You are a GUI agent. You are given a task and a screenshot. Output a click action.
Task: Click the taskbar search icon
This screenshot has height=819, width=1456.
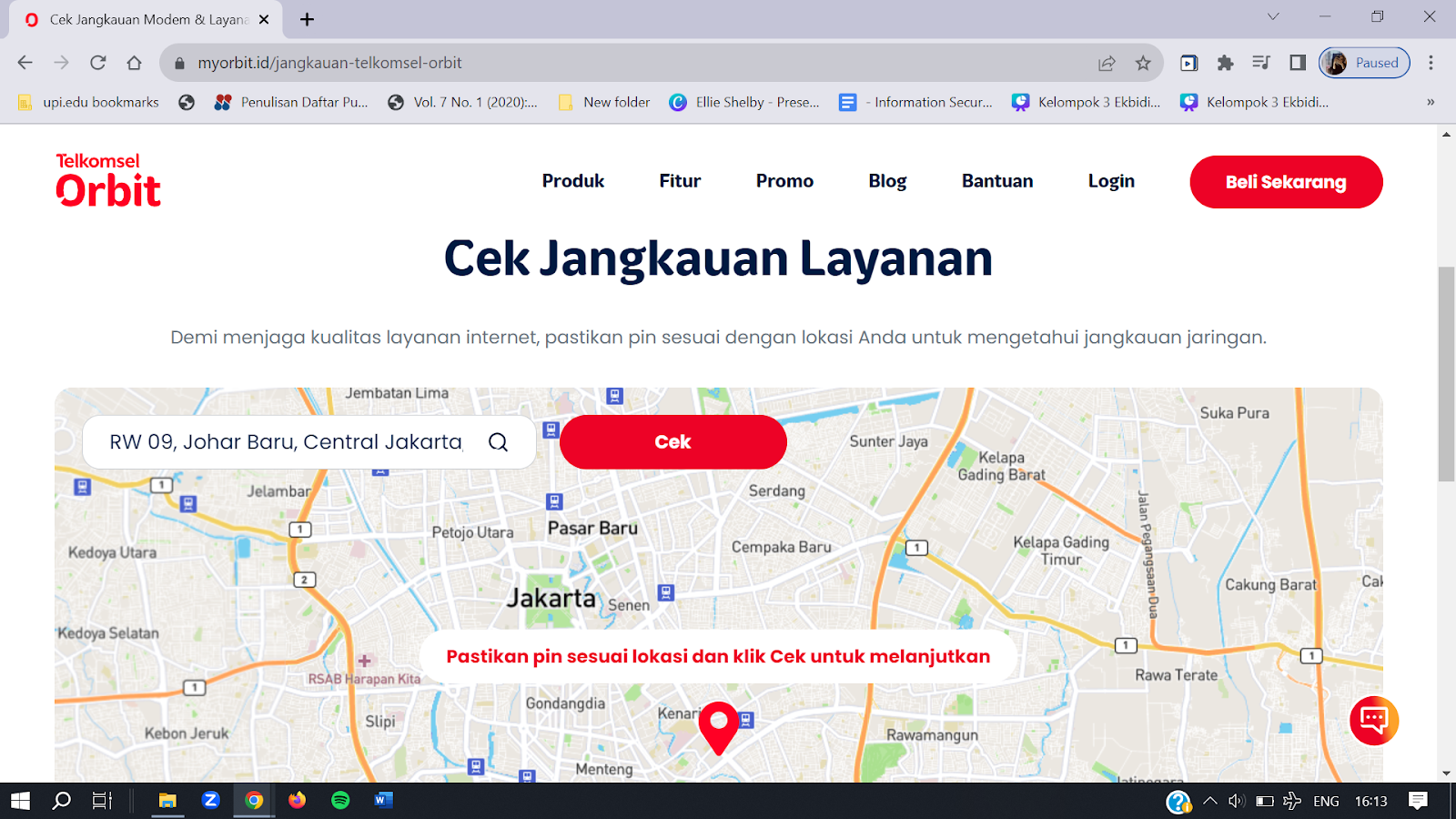click(x=61, y=801)
